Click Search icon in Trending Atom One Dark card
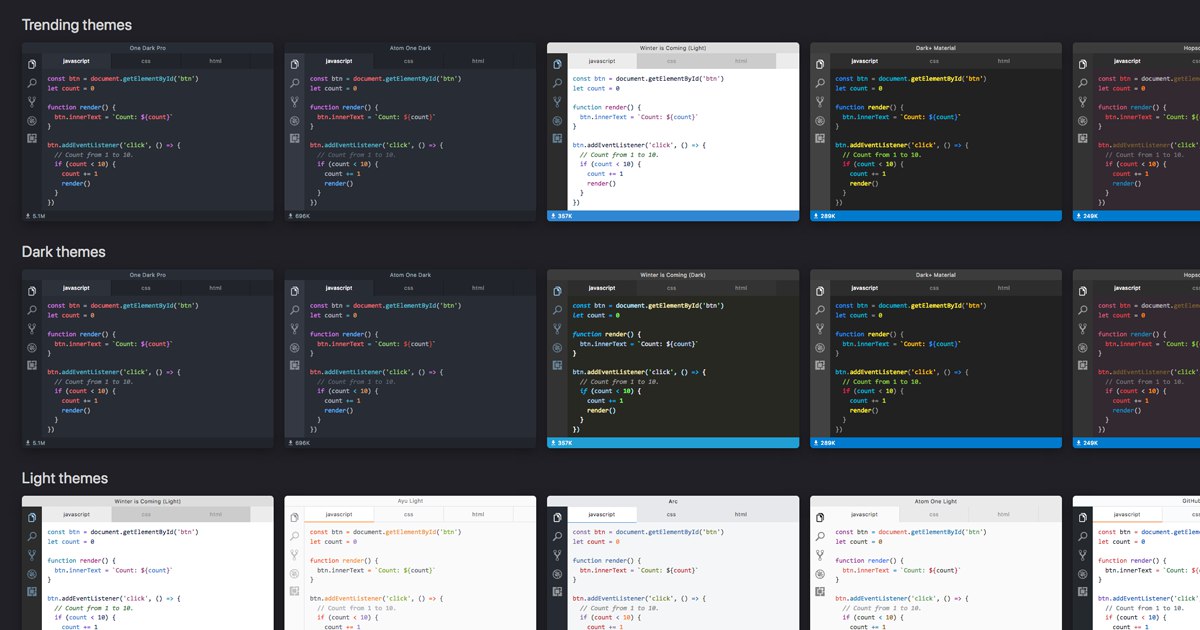The image size is (1200, 630). click(295, 83)
